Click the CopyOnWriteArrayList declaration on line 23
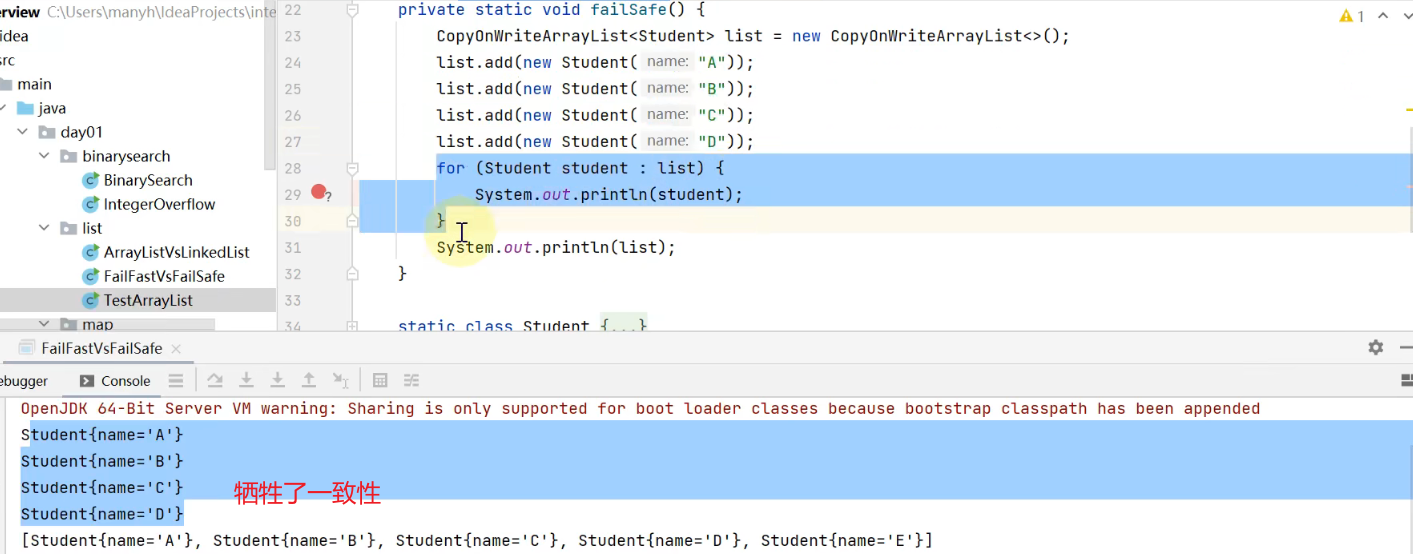This screenshot has width=1413, height=554. (x=753, y=36)
